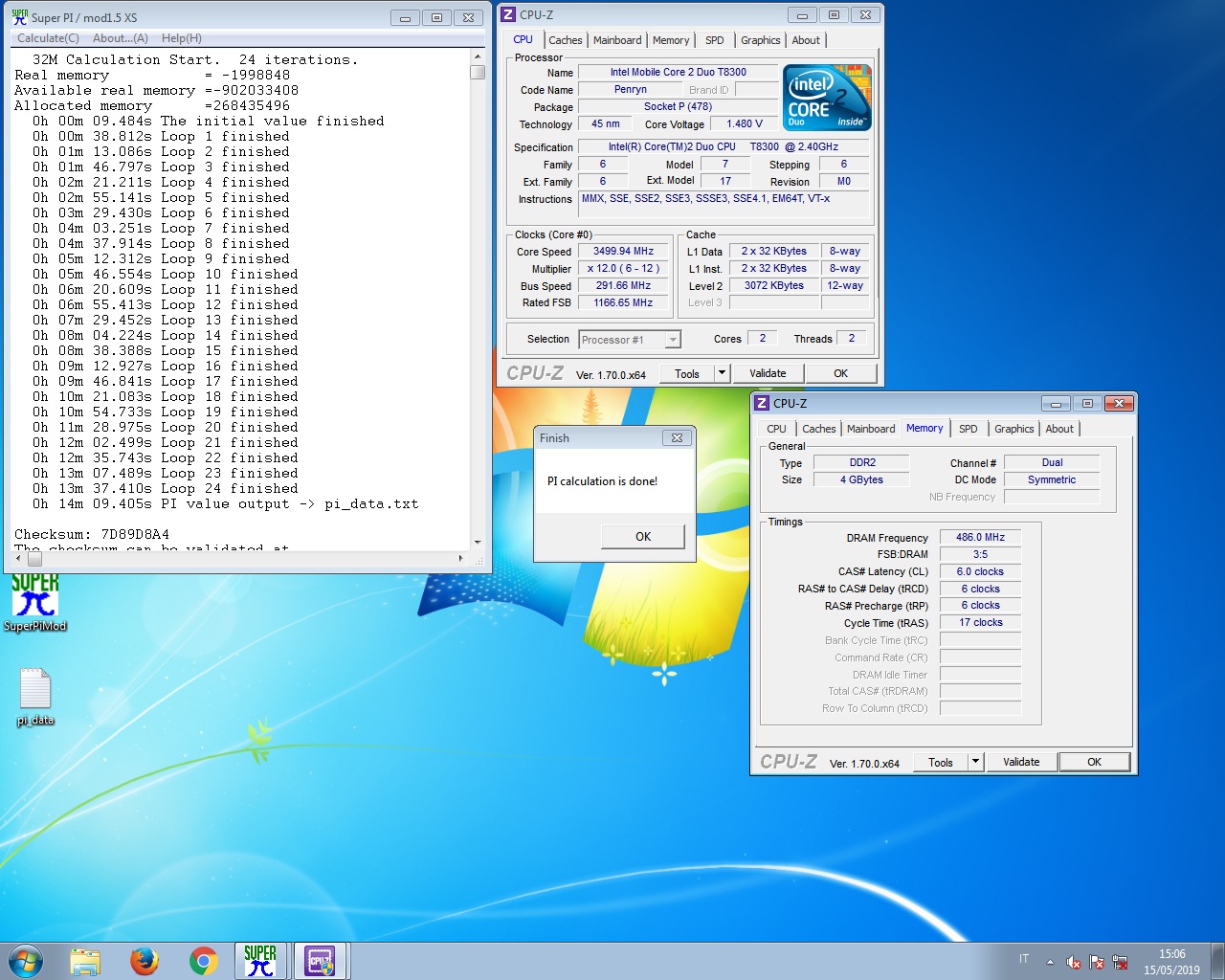Viewport: 1225px width, 980px height.
Task: Switch to Mainboard tab in top CPU-Z window
Action: [x=617, y=40]
